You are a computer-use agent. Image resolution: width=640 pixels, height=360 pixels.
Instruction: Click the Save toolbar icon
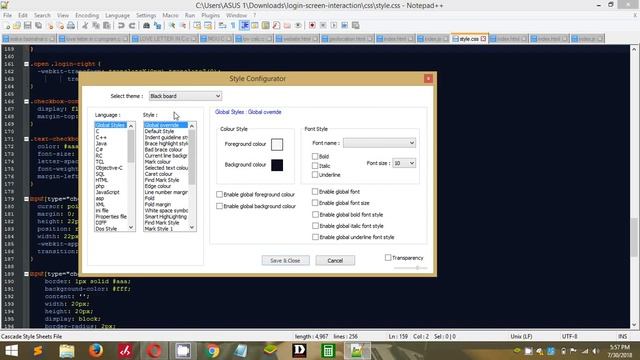[x=27, y=25]
